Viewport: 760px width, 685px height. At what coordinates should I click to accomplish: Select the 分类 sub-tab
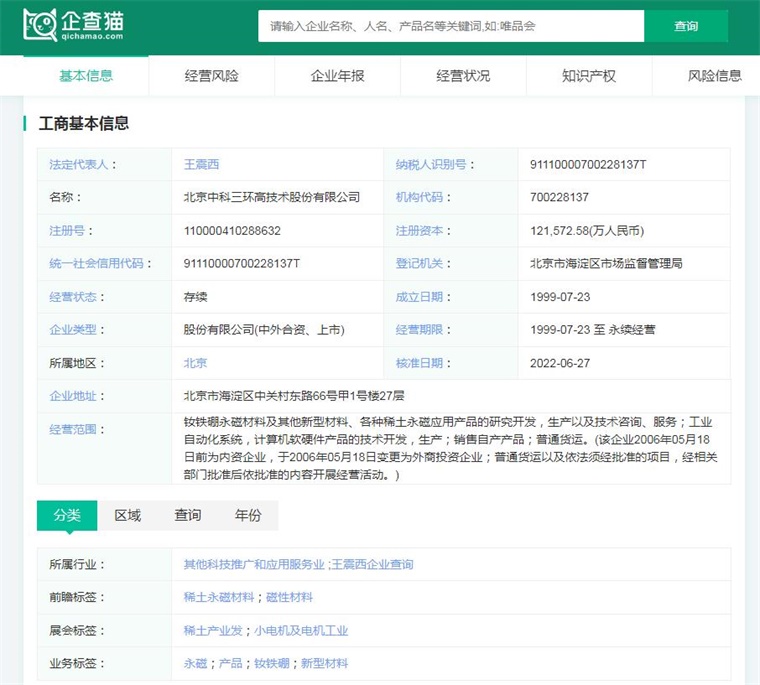coord(67,515)
